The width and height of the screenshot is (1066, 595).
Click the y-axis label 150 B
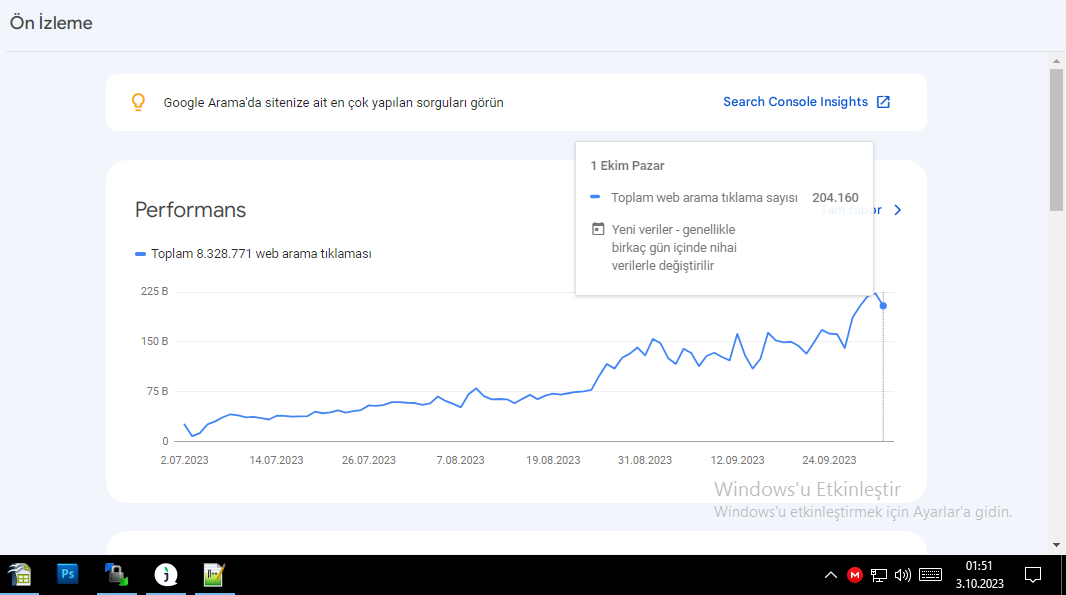(x=154, y=341)
